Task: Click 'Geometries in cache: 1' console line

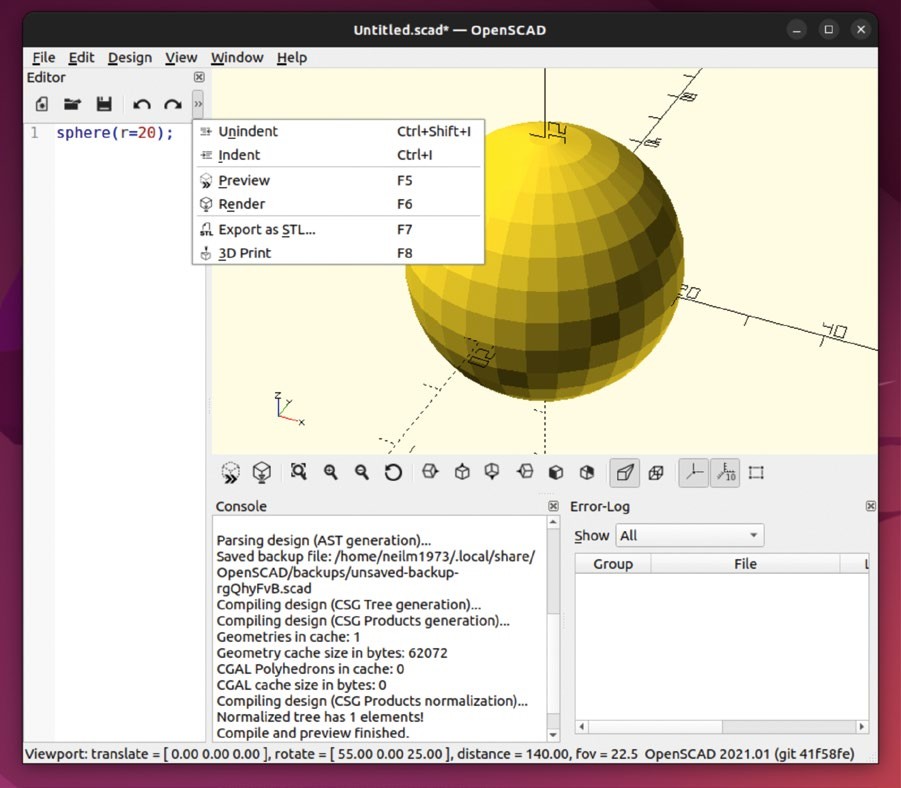Action: click(x=288, y=637)
